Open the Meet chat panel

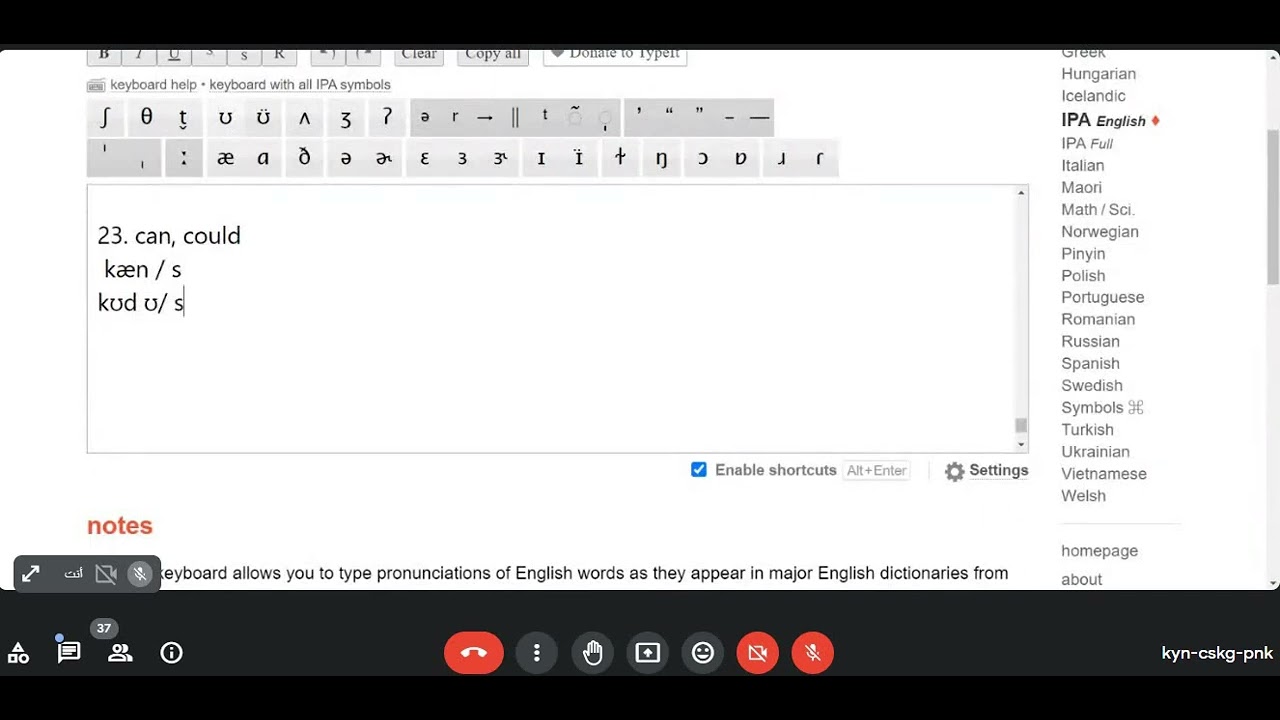69,653
